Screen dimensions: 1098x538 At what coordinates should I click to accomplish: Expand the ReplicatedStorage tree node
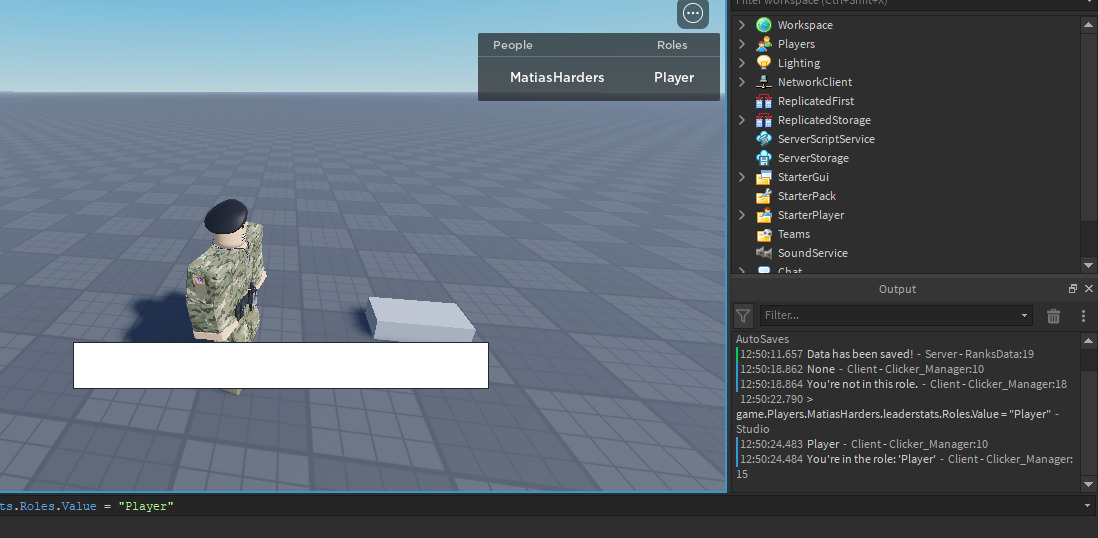click(x=742, y=120)
